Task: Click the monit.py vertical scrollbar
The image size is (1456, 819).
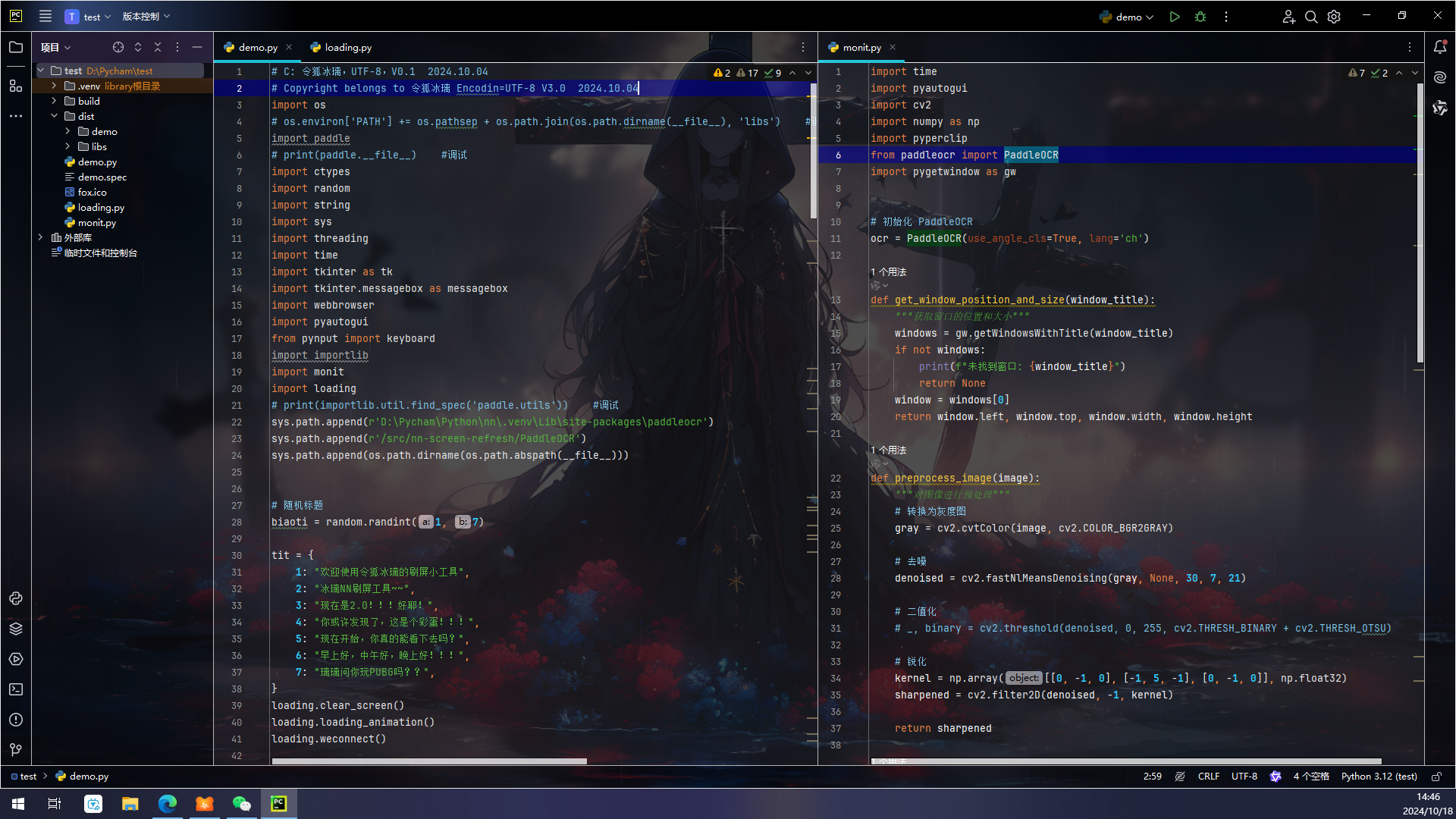Action: click(x=1420, y=222)
